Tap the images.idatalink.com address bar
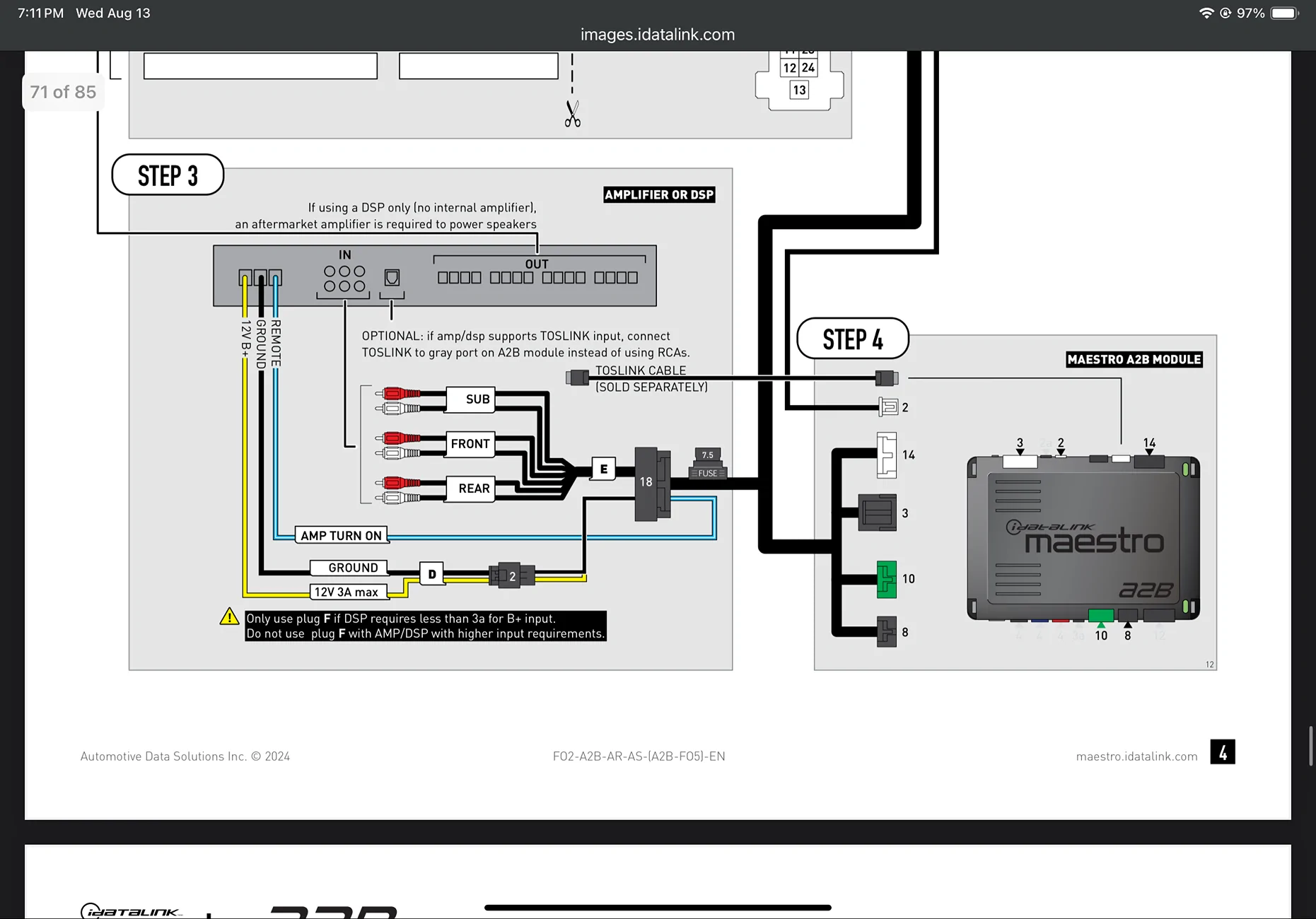The width and height of the screenshot is (1316, 919). pos(658,35)
